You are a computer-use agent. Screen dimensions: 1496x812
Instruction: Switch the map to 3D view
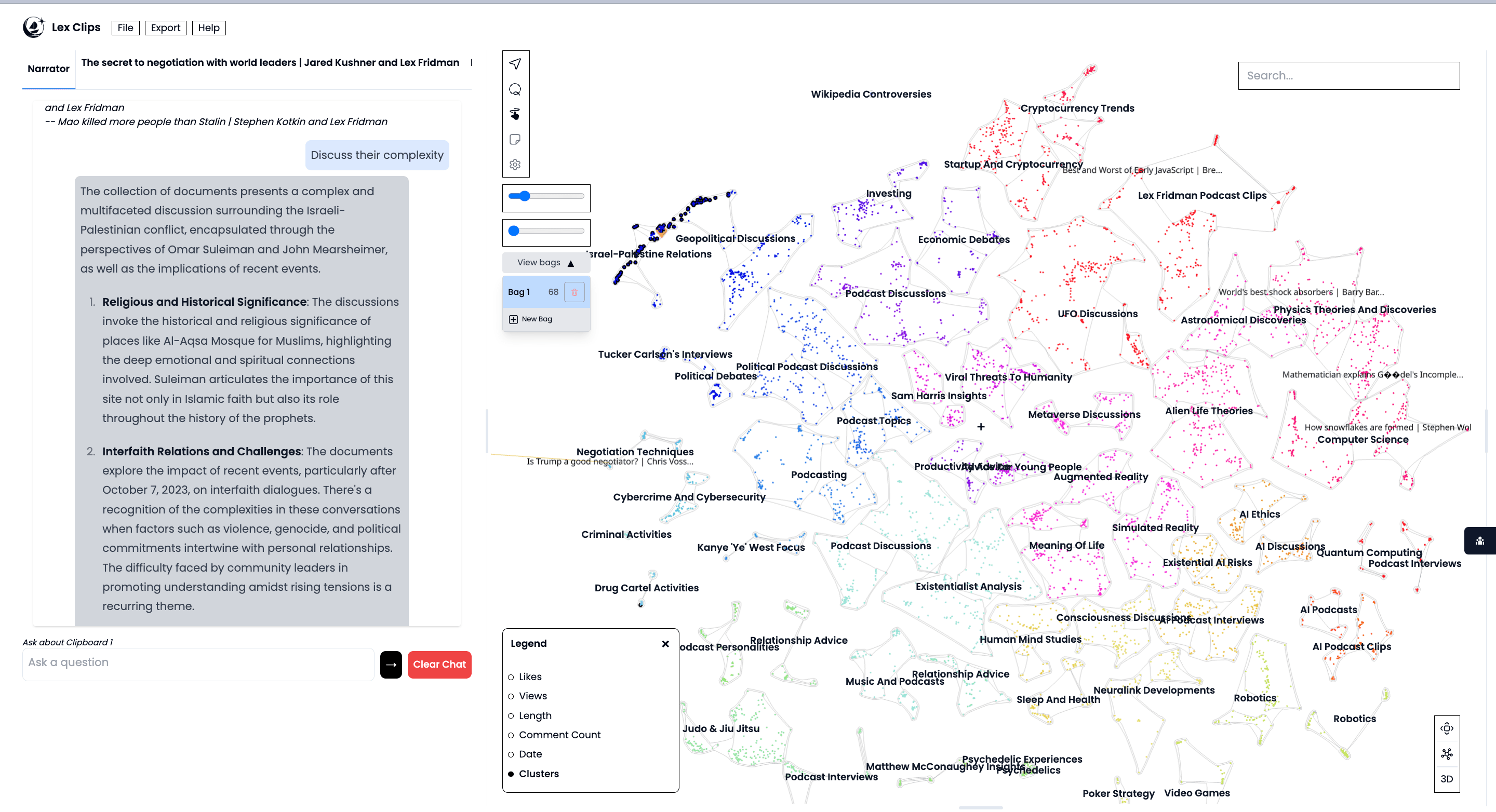(1447, 779)
